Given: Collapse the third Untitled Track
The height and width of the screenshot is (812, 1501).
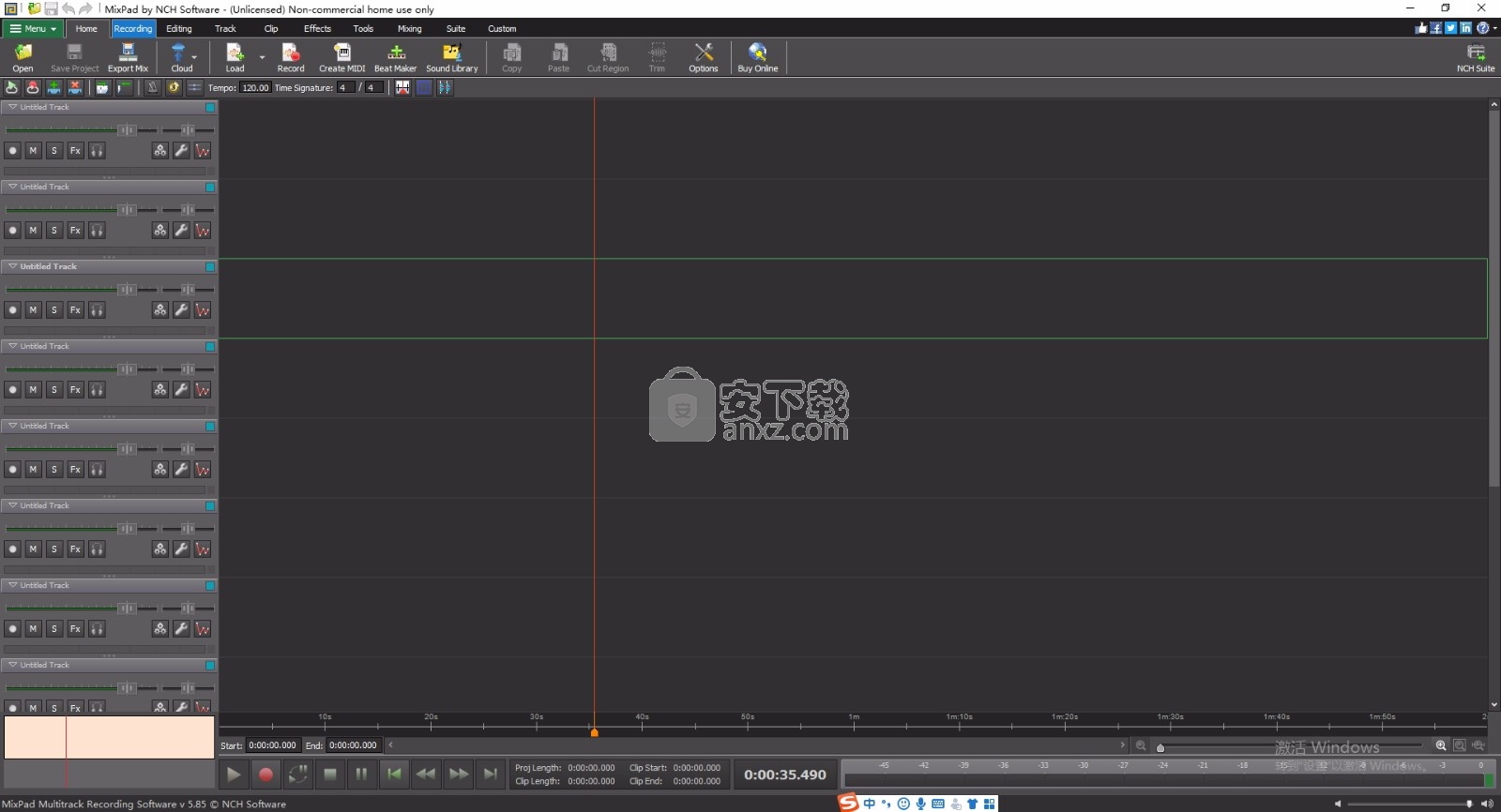Looking at the screenshot, I should tap(12, 266).
